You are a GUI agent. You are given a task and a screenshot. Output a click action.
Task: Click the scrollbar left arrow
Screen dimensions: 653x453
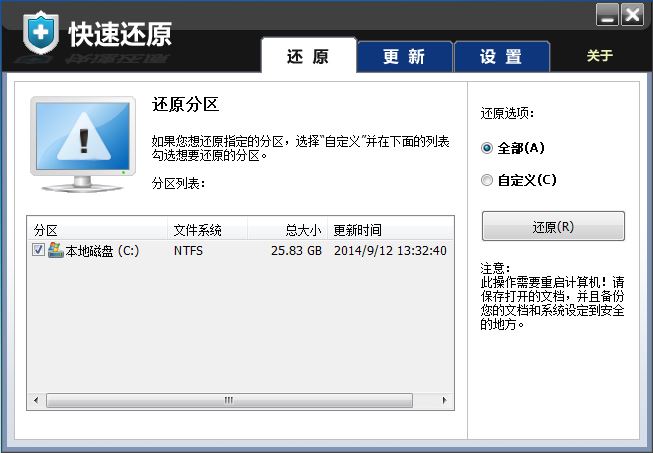[x=36, y=401]
